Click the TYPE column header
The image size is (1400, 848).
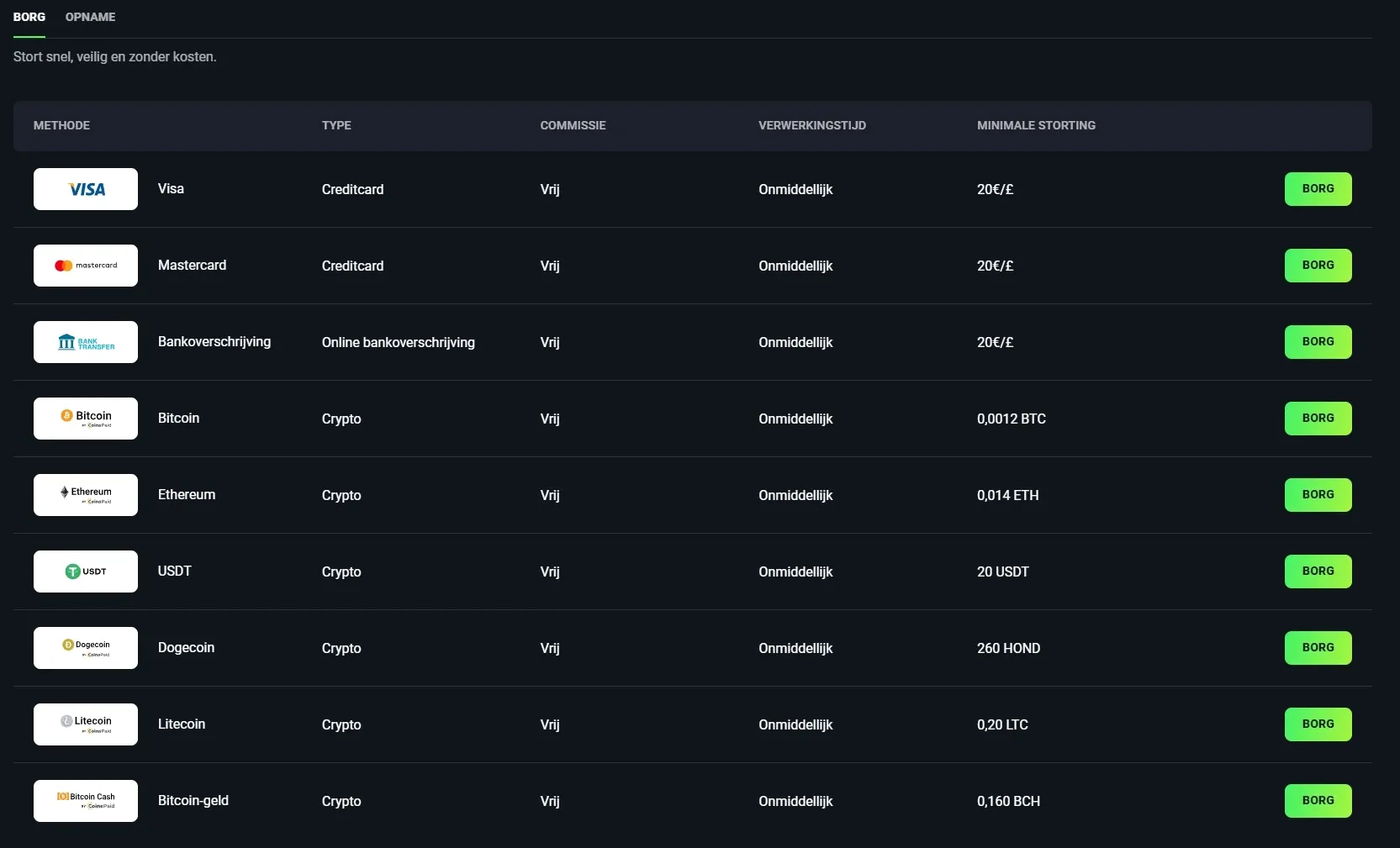coord(336,125)
